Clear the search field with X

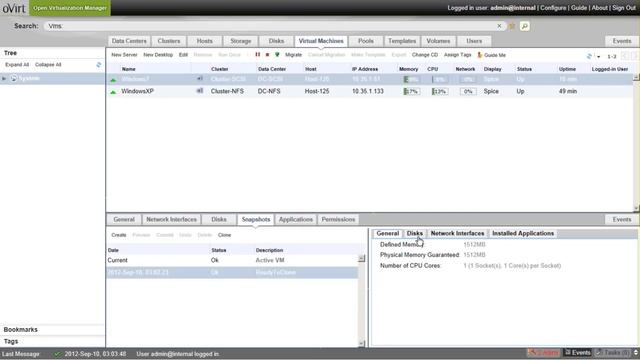coord(499,26)
